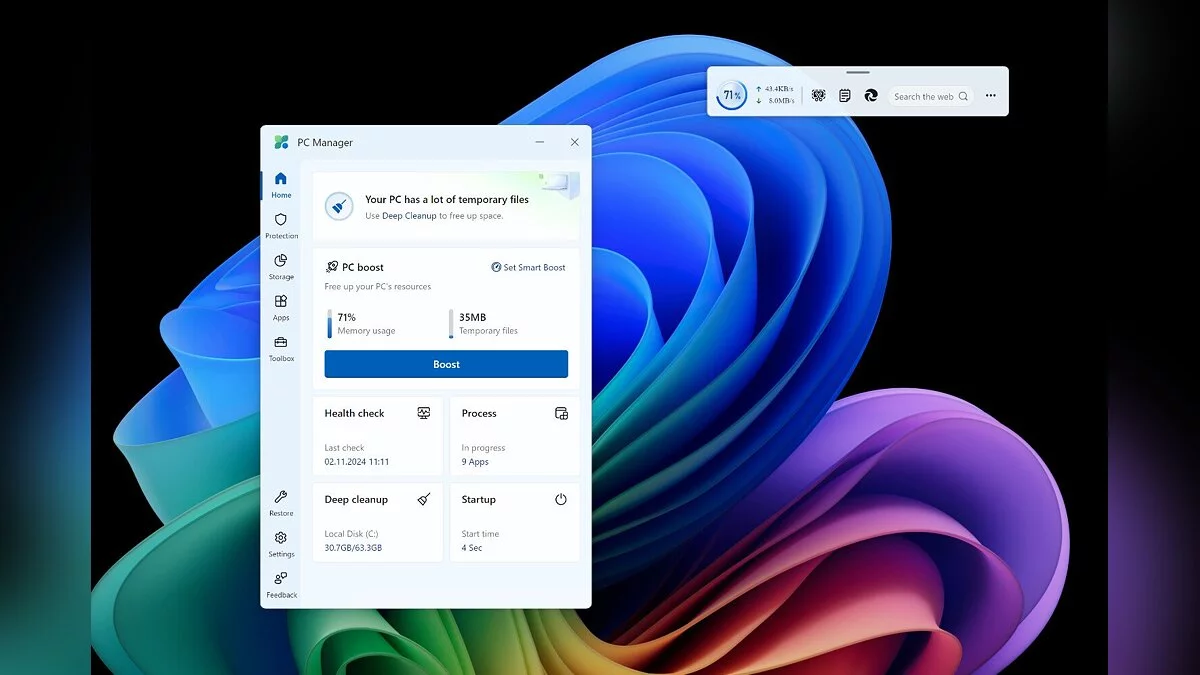Viewport: 1200px width, 675px height.
Task: Open the notes icon in floating toolbar
Action: 845,96
